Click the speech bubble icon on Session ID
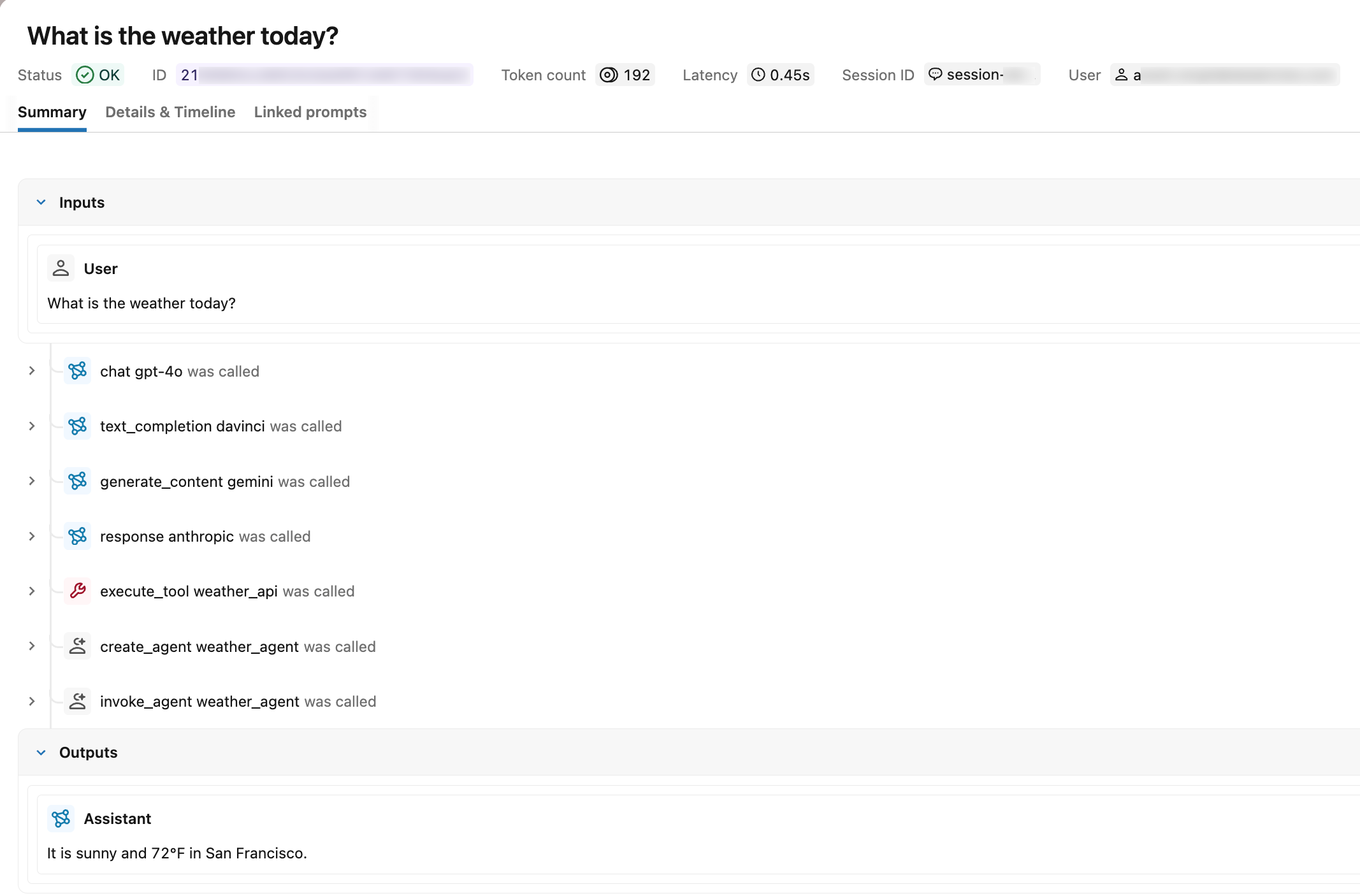This screenshot has width=1360, height=896. pyautogui.click(x=935, y=75)
